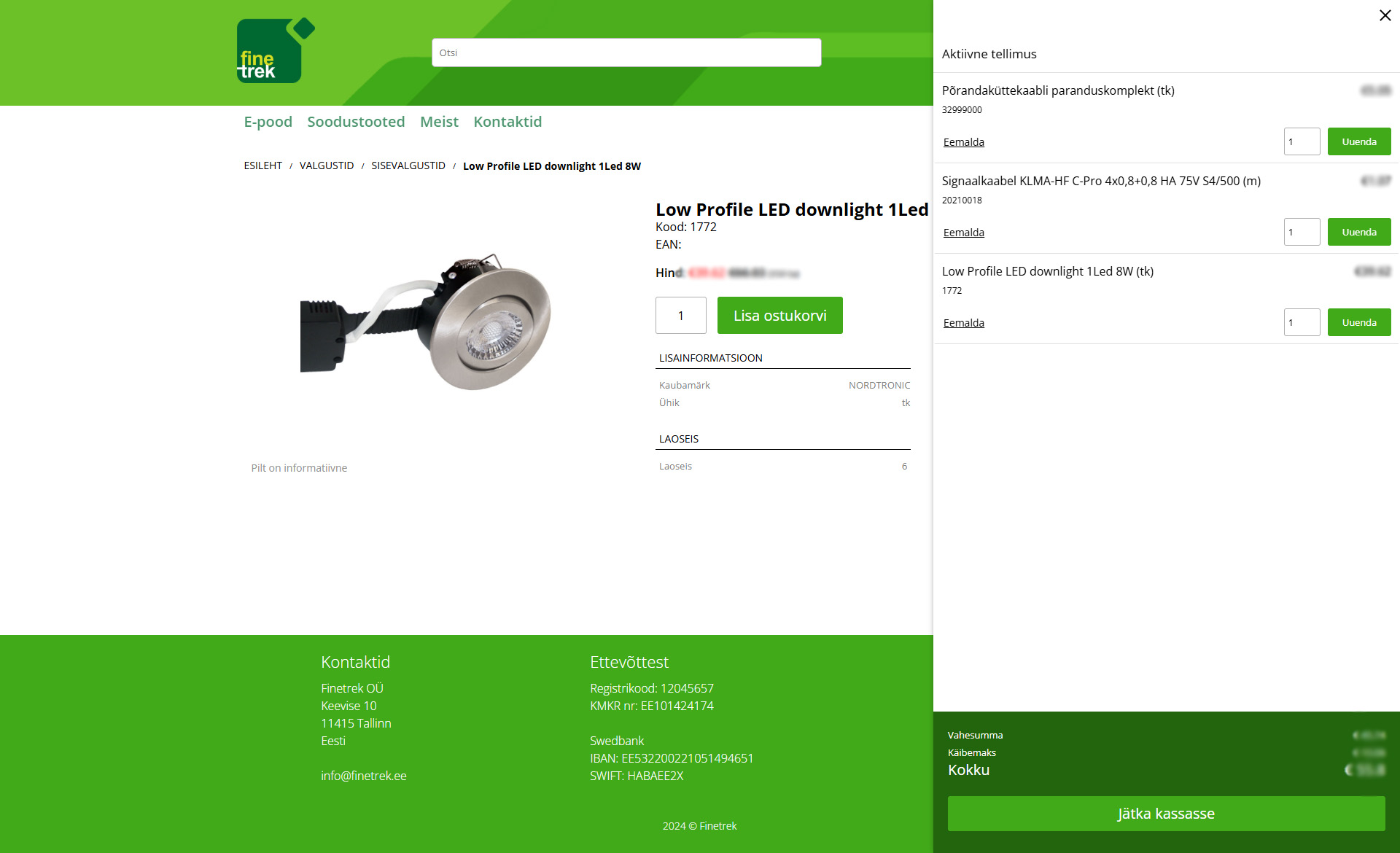Viewport: 1400px width, 853px height.
Task: Proceed with Jätka kassasse button
Action: [x=1166, y=814]
